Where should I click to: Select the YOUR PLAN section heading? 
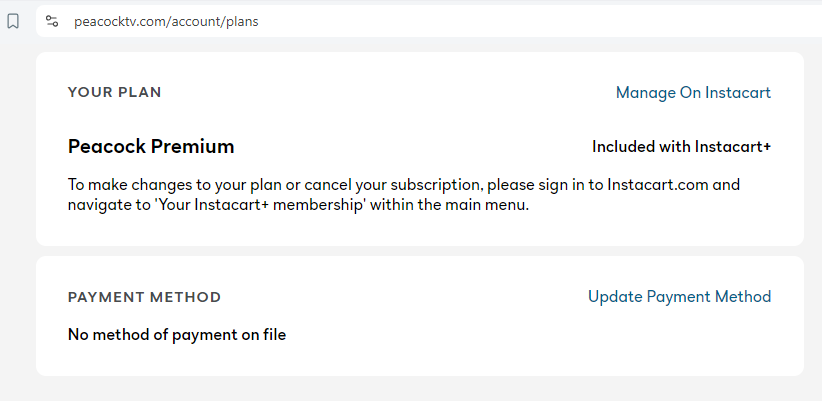click(114, 93)
